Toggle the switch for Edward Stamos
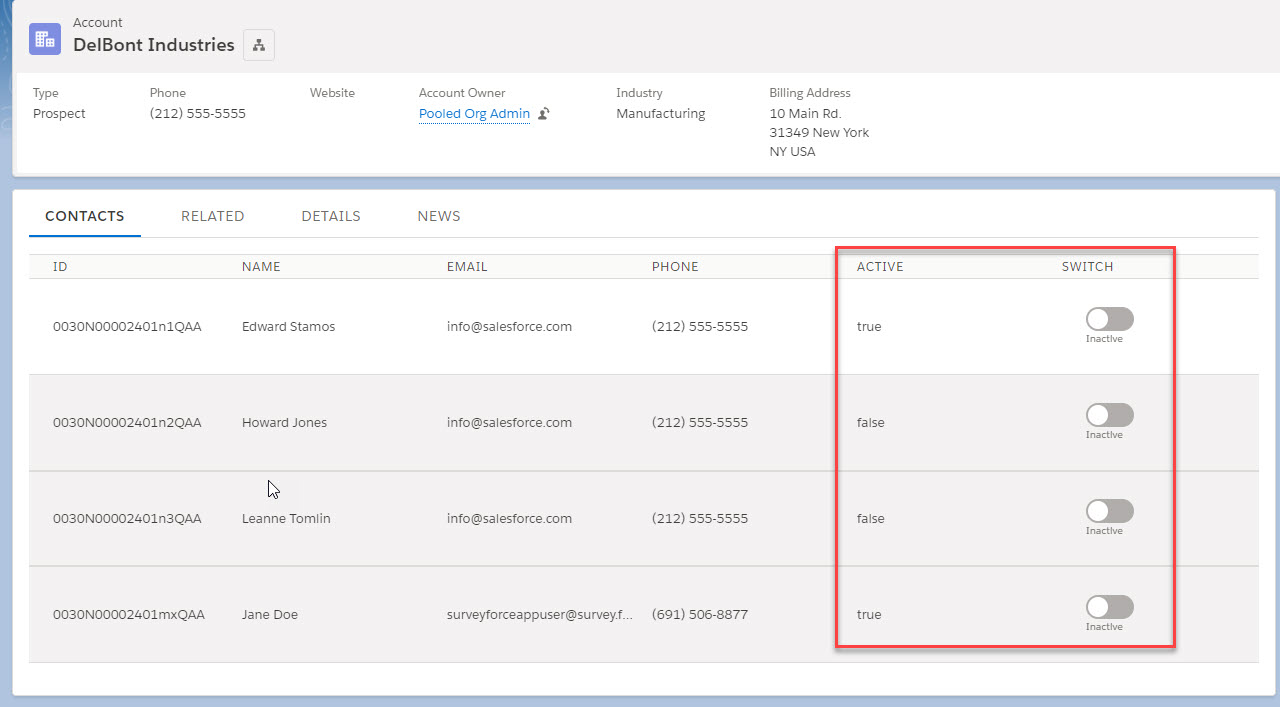 click(x=1109, y=319)
